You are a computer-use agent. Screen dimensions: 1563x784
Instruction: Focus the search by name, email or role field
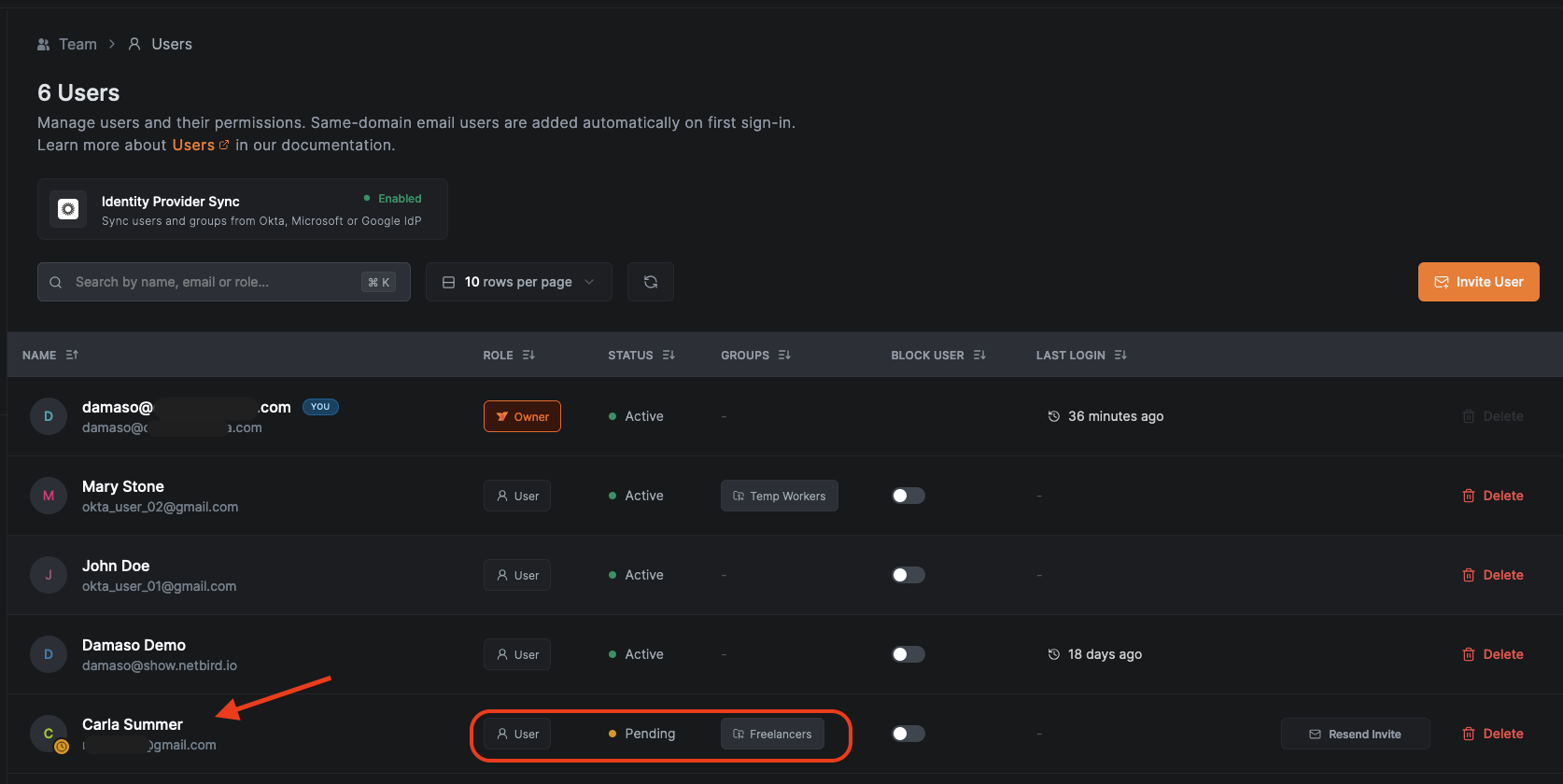(x=224, y=282)
